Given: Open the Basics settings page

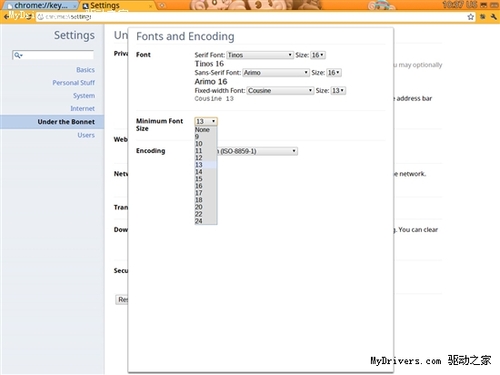Looking at the screenshot, I should pos(85,70).
